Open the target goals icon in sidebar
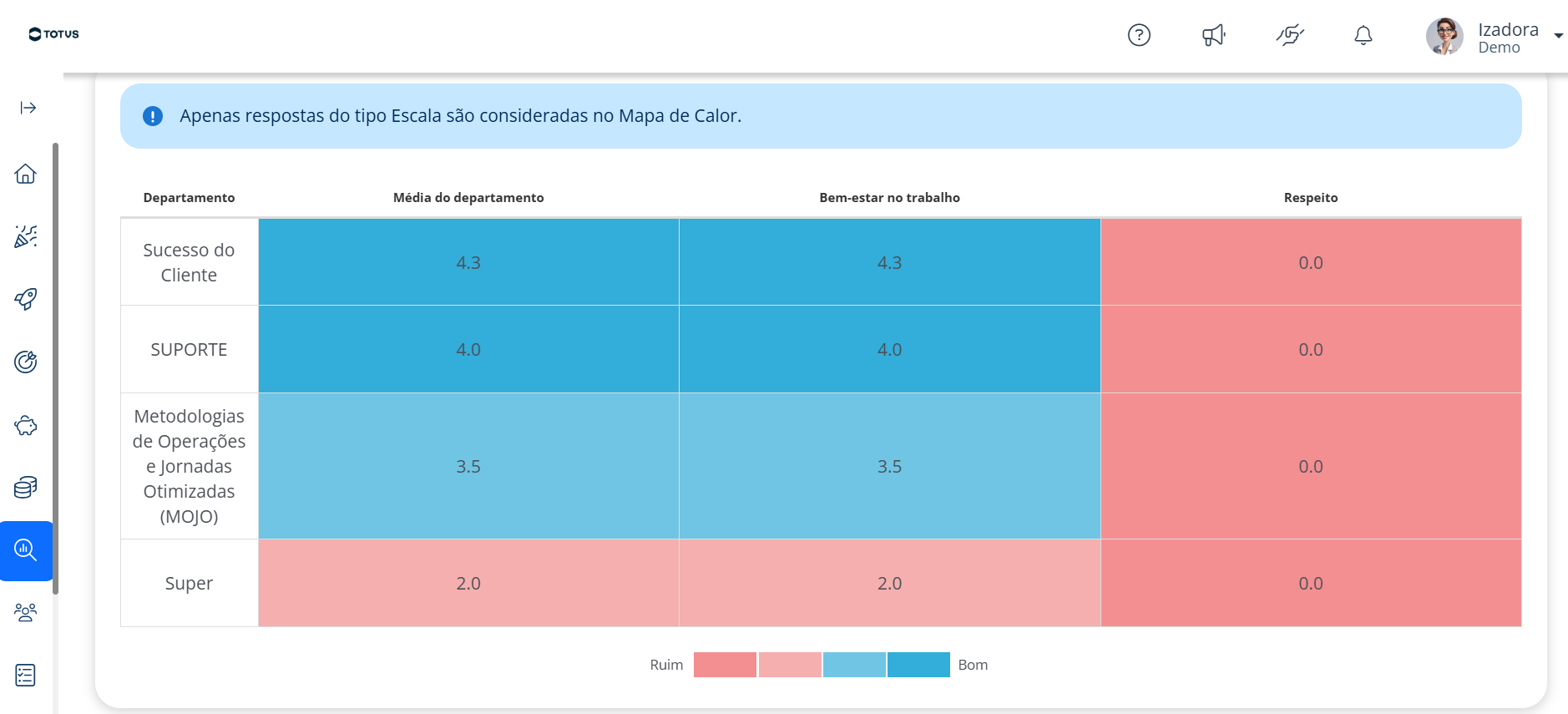The width and height of the screenshot is (1568, 714). [26, 362]
